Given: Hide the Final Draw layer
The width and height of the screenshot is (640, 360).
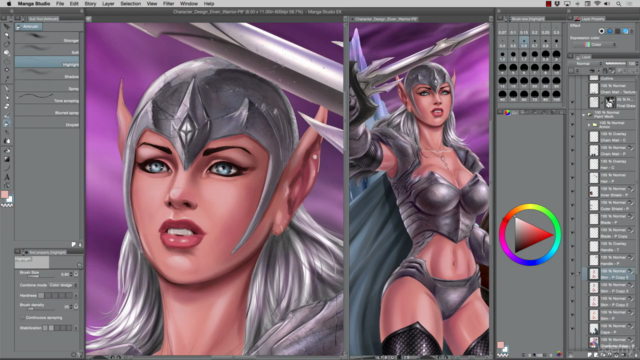Looking at the screenshot, I should click(x=572, y=102).
